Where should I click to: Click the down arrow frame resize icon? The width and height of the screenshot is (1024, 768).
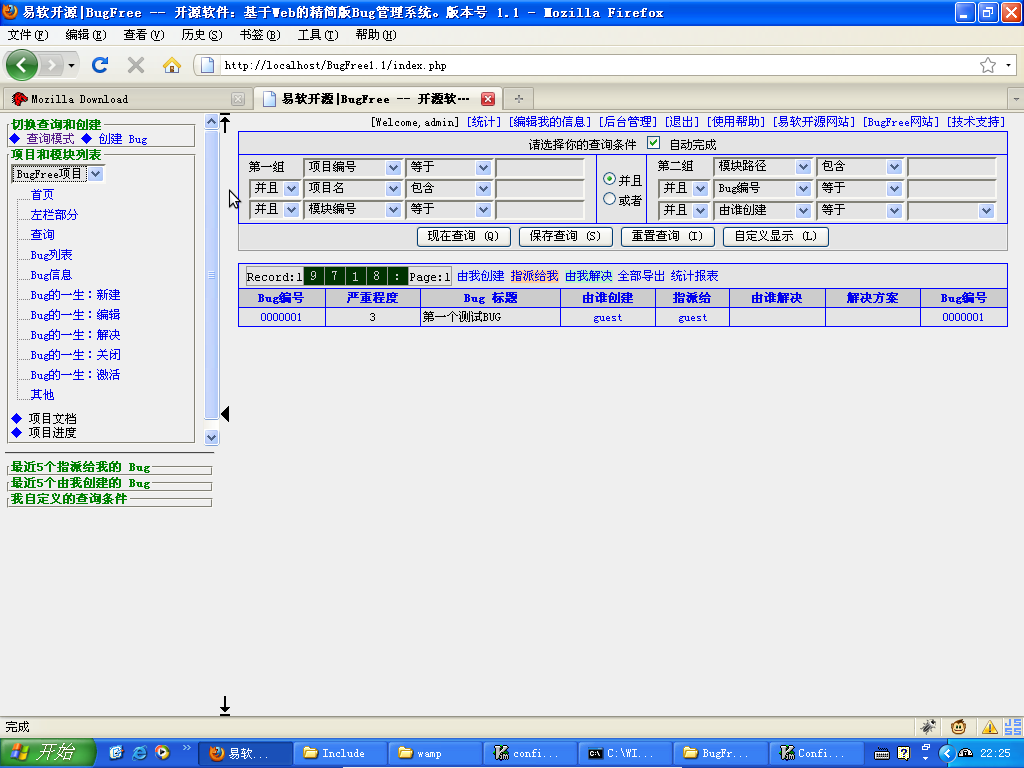point(225,705)
